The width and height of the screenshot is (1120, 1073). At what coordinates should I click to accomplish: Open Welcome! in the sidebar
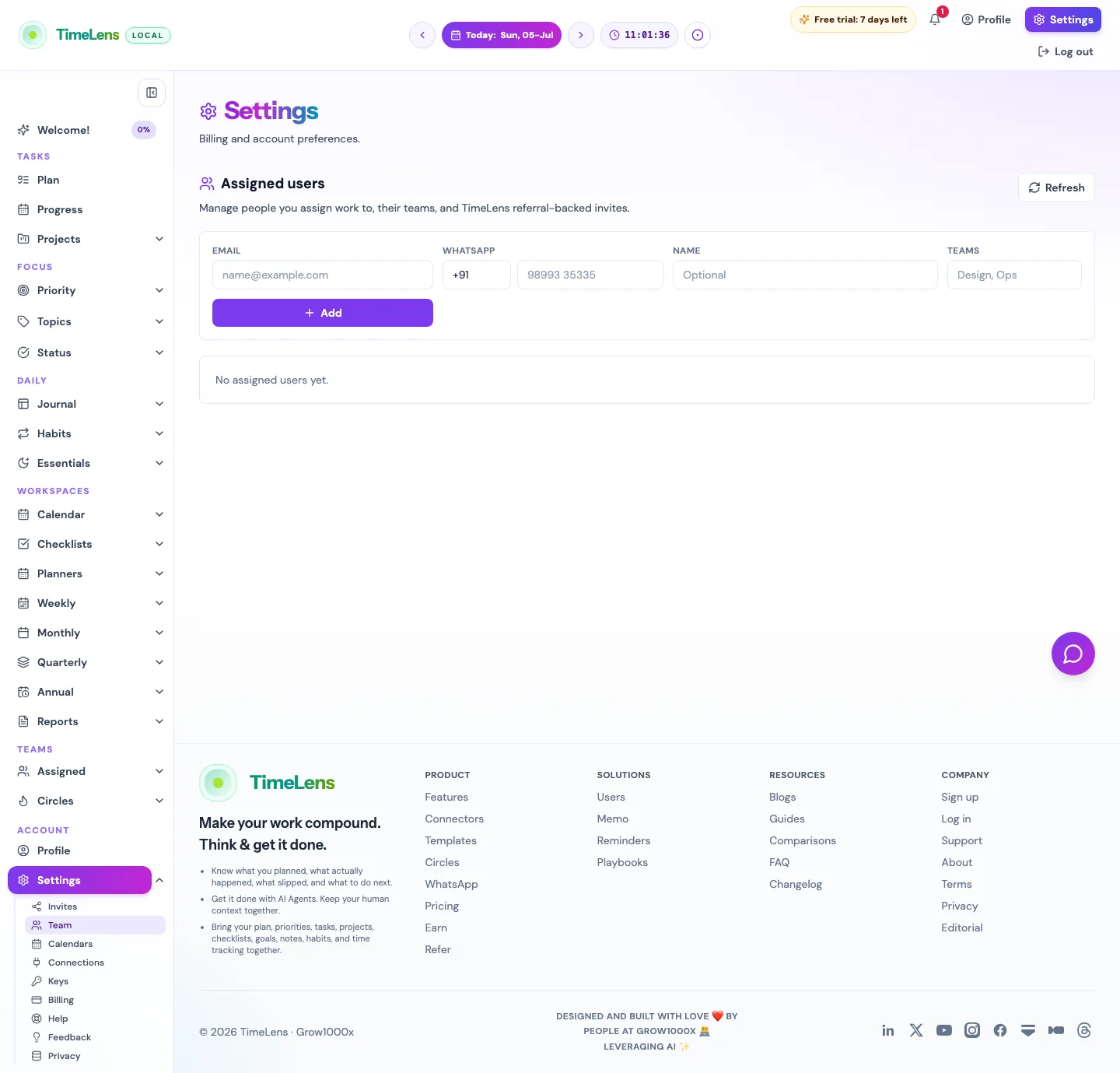point(63,130)
